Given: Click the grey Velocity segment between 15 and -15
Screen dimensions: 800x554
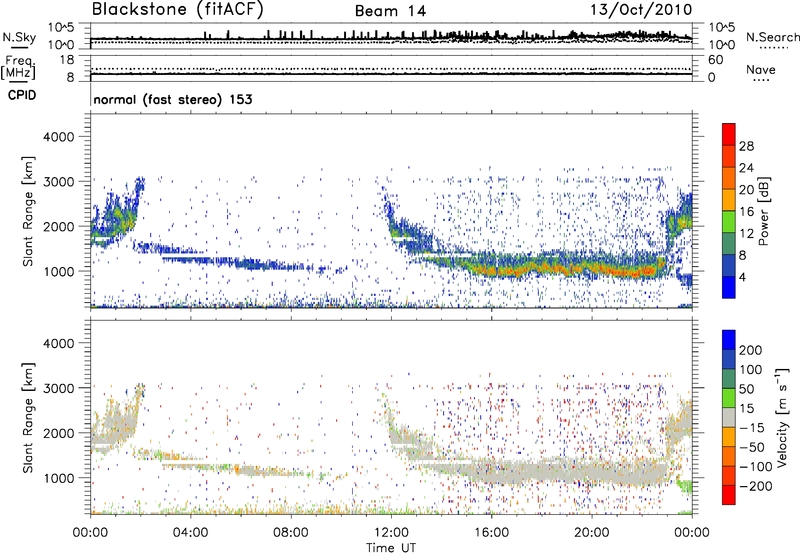Looking at the screenshot, I should click(729, 417).
